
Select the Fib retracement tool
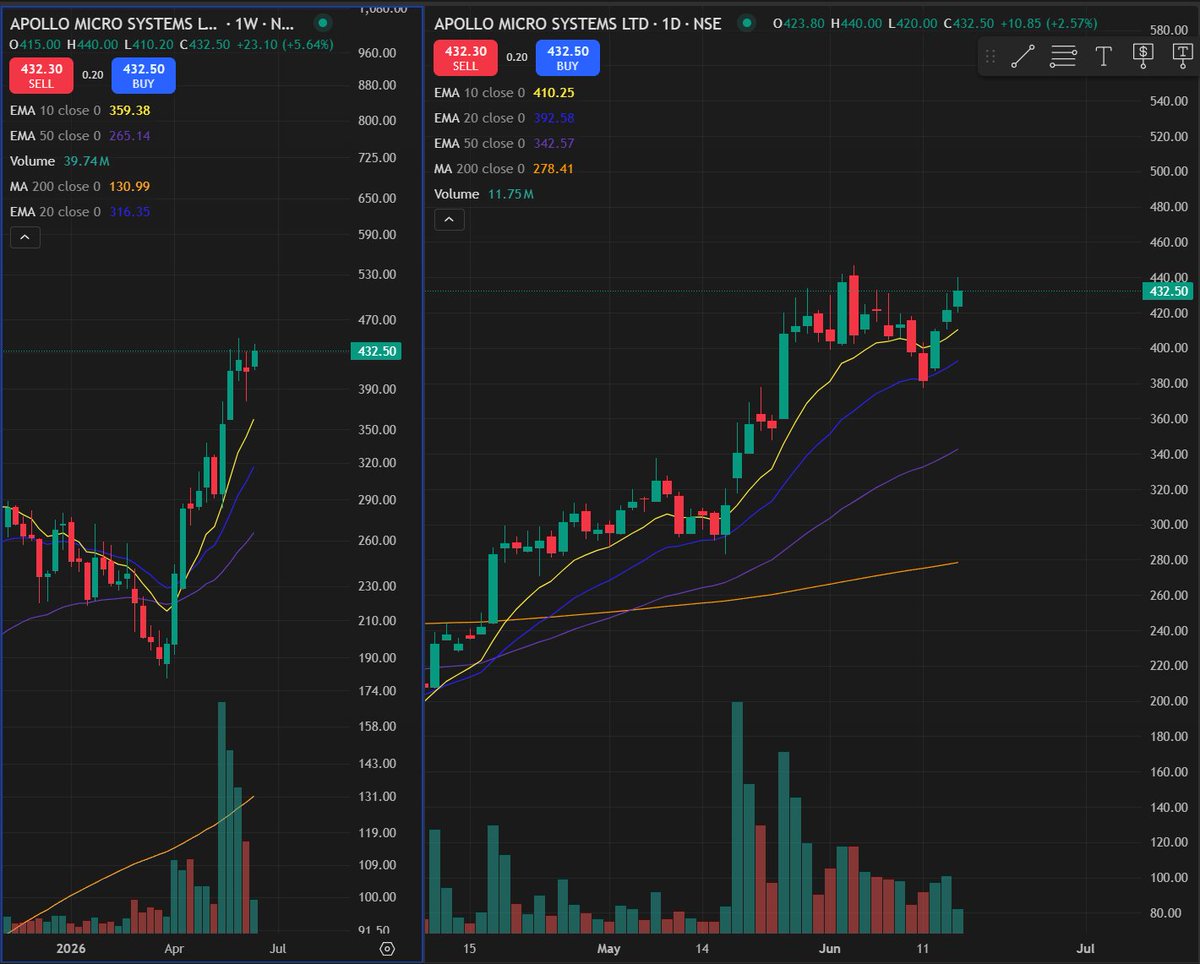(x=1063, y=57)
